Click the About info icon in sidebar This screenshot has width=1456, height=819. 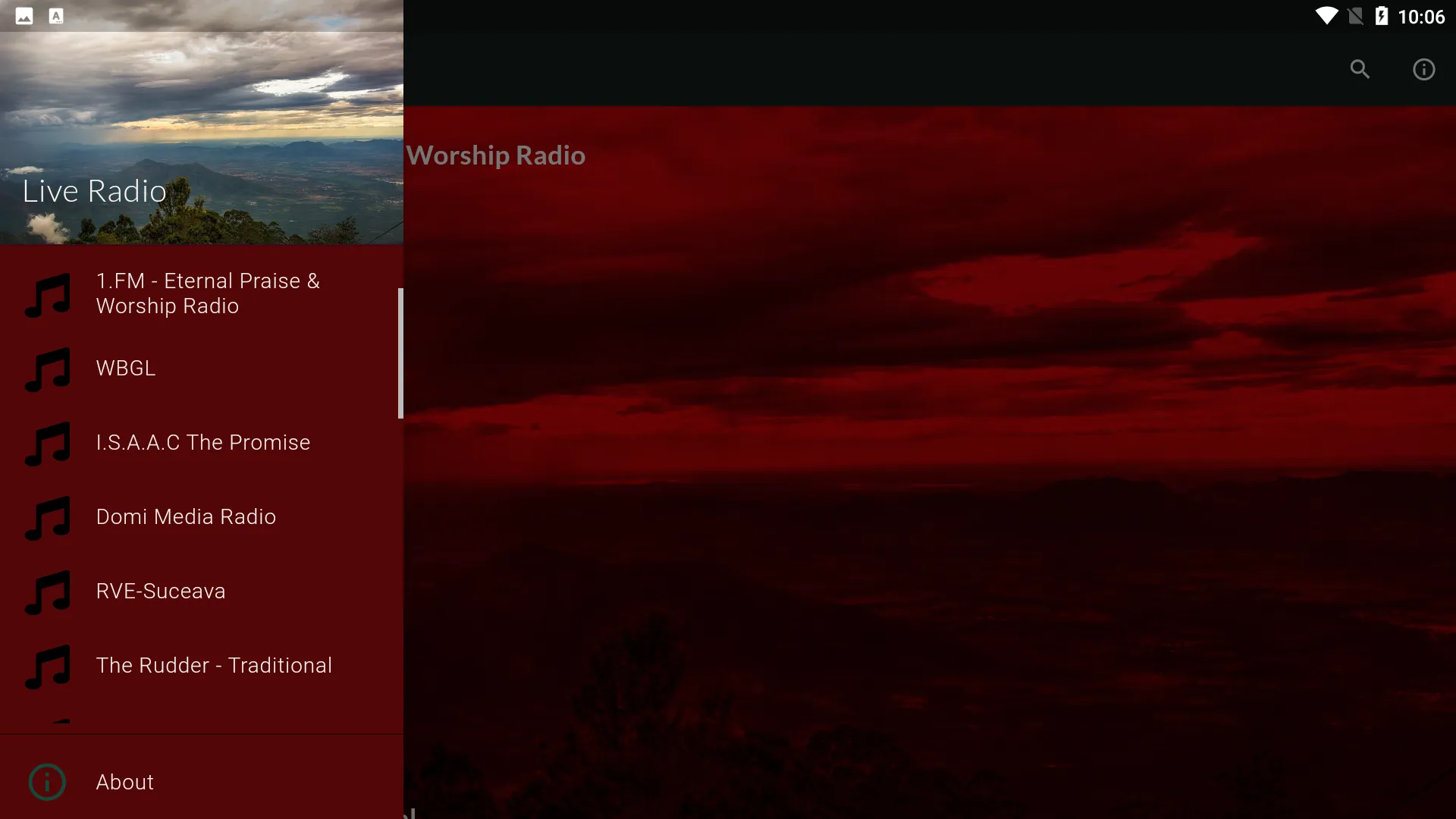coord(47,781)
